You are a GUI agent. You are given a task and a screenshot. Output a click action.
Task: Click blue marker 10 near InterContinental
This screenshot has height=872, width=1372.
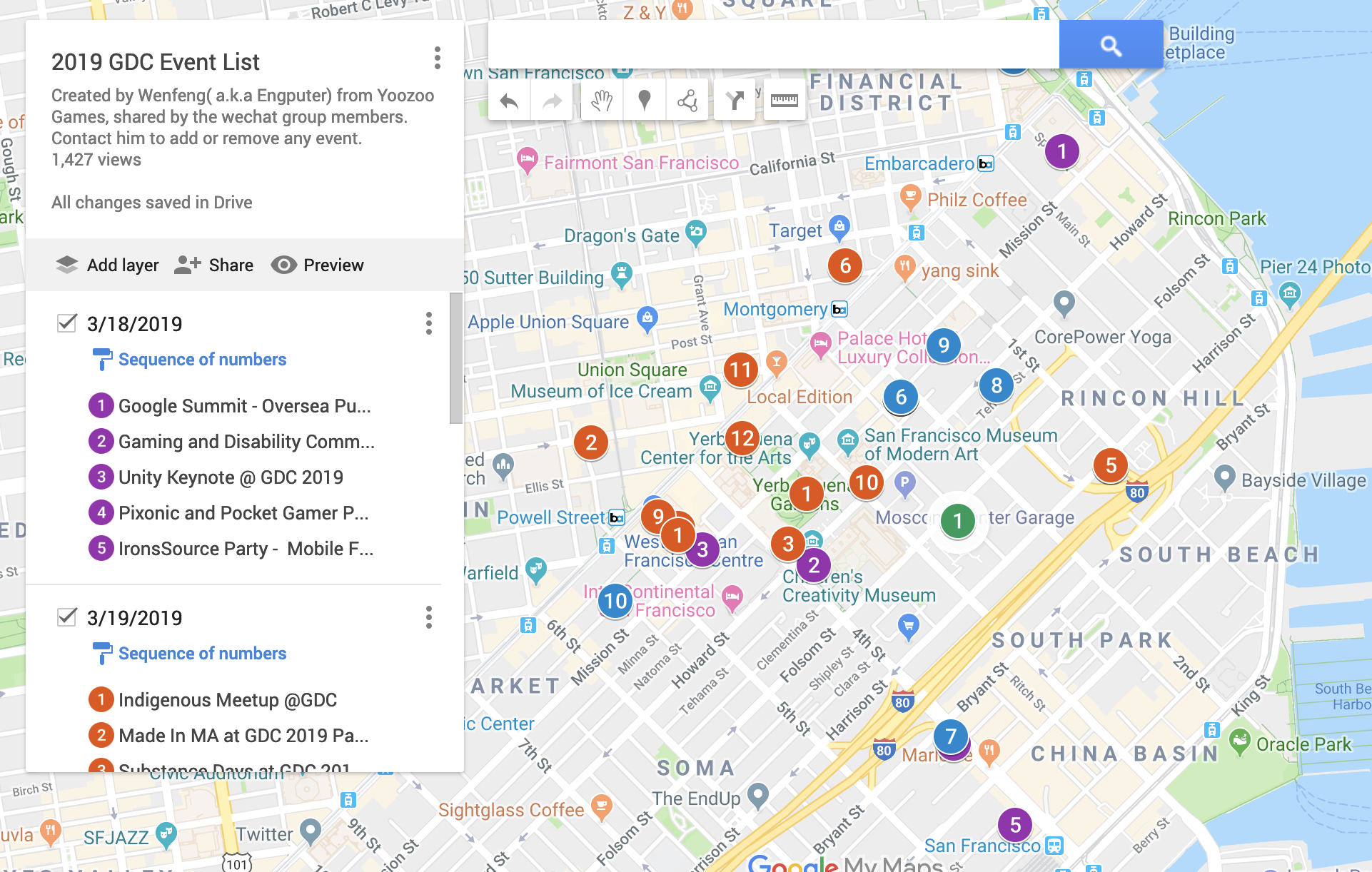(615, 601)
